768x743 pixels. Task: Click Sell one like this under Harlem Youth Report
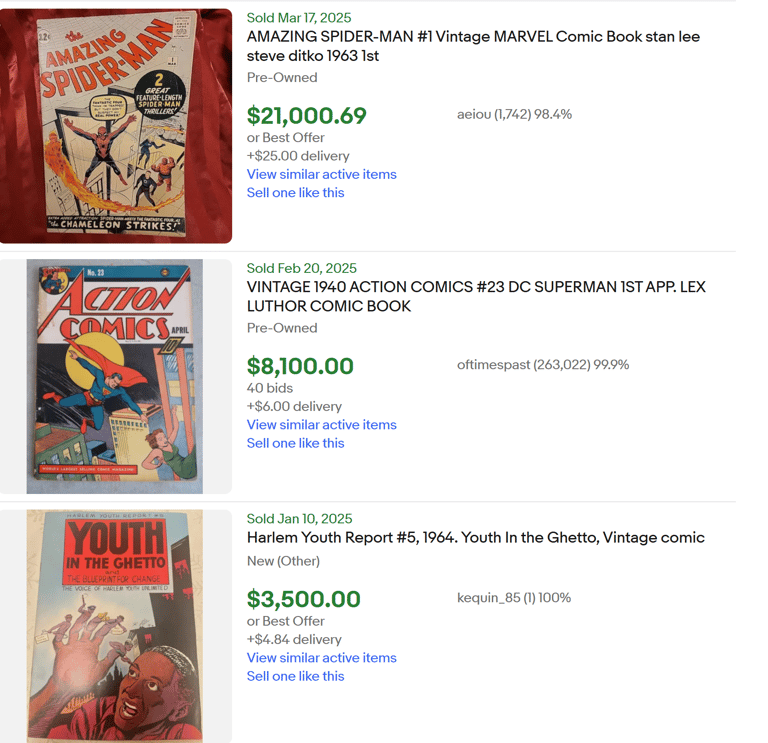pyautogui.click(x=295, y=675)
